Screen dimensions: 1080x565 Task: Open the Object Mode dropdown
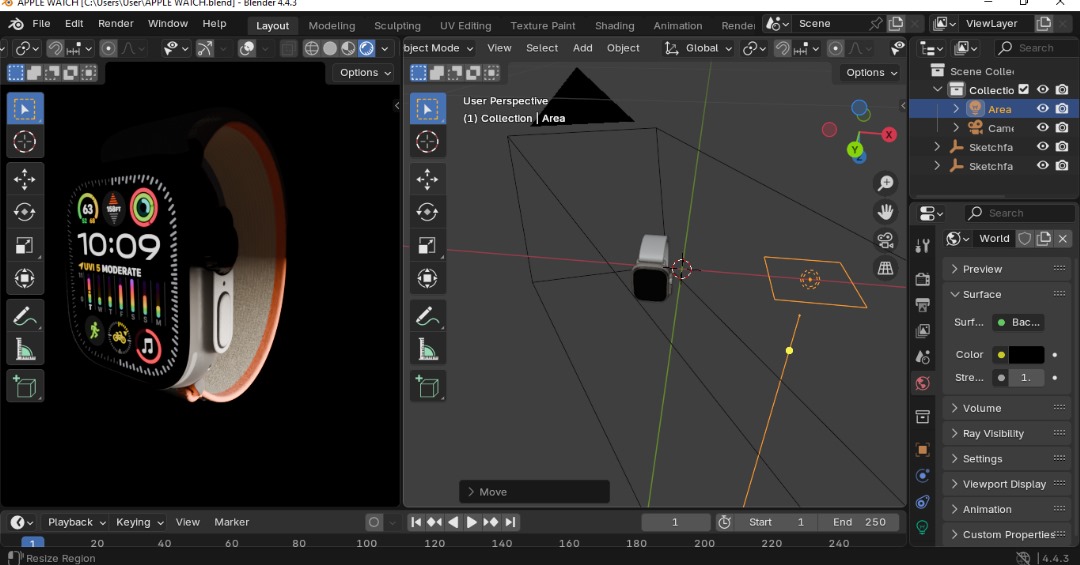click(439, 48)
